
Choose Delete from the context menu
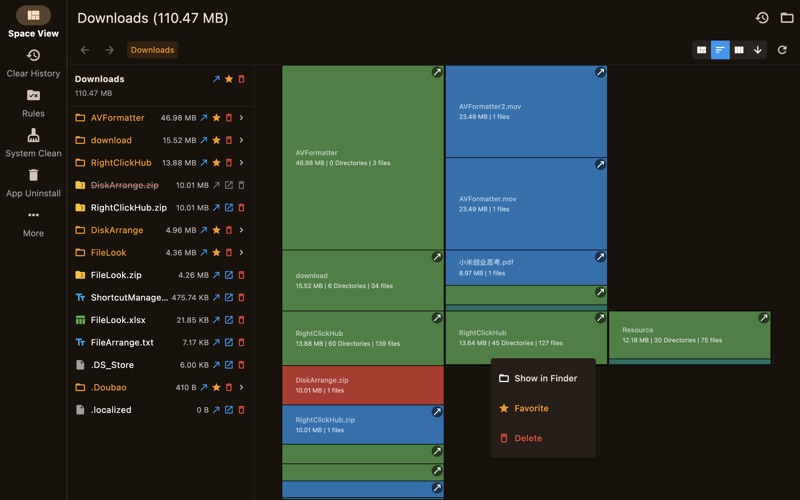click(x=543, y=438)
